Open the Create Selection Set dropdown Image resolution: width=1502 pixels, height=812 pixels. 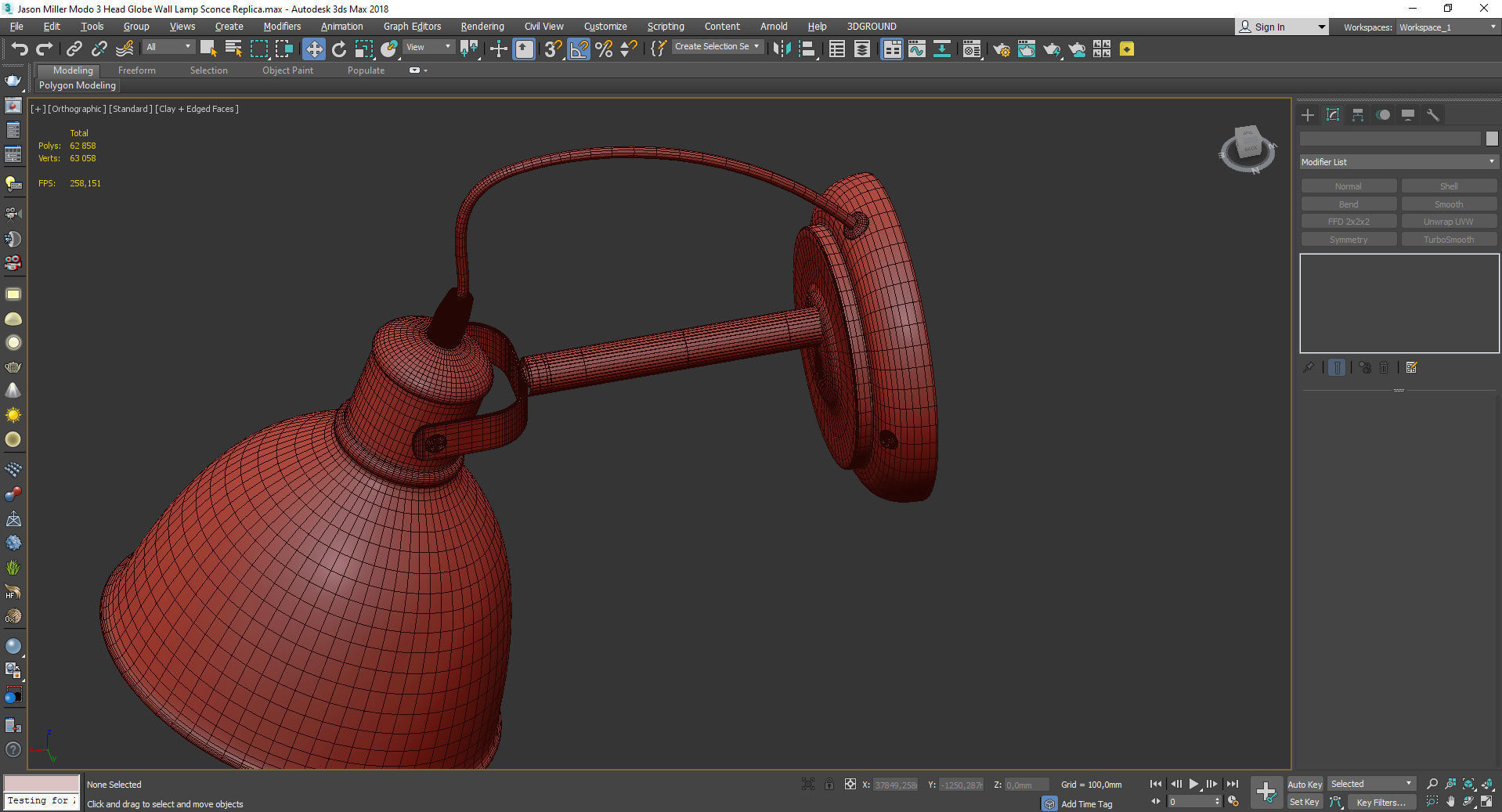[x=717, y=47]
